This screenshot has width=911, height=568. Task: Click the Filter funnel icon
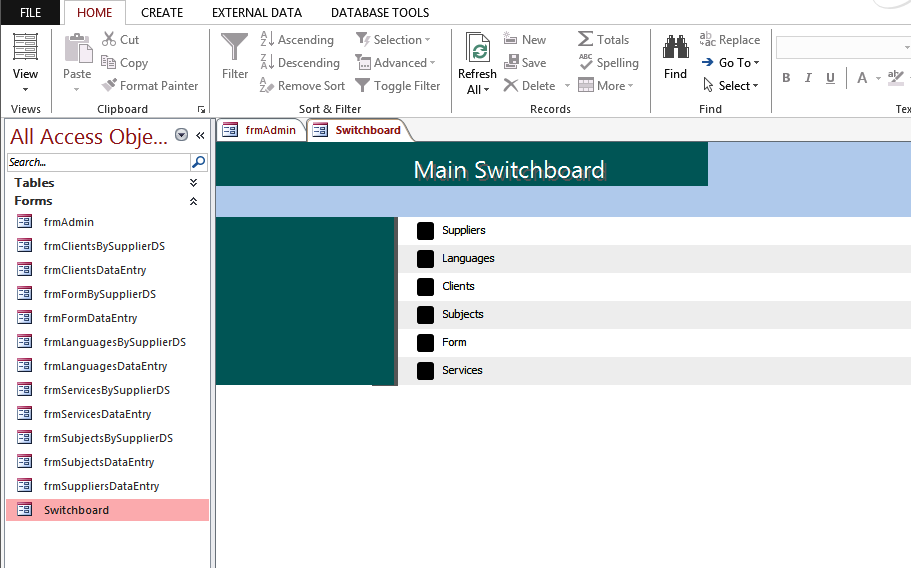tap(235, 48)
